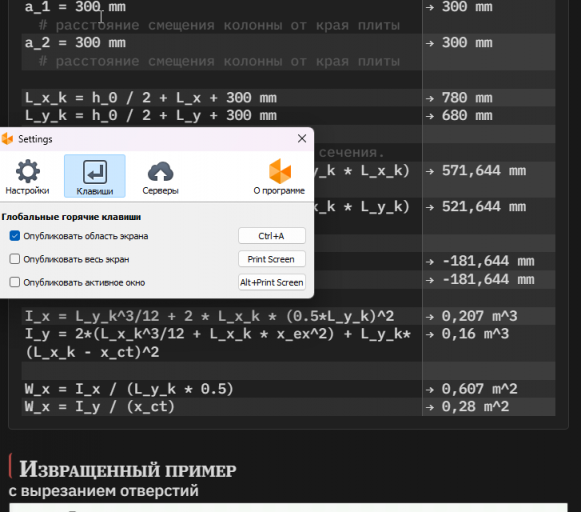Click the result 0,28 m^2
581x512 pixels.
pyautogui.click(x=475, y=407)
